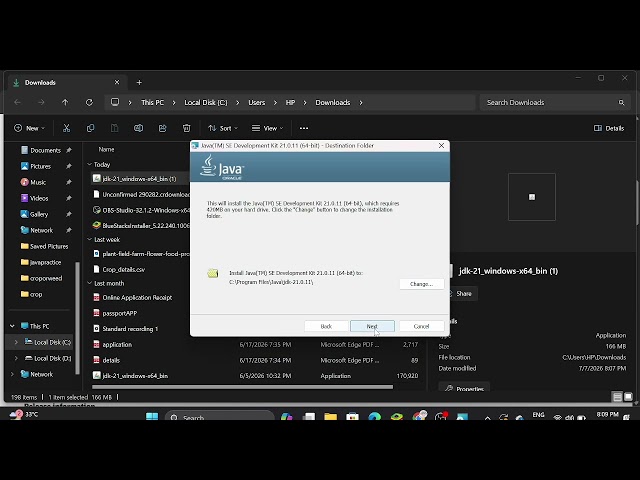Click the Search Downloads field
The width and height of the screenshot is (640, 480).
point(555,102)
